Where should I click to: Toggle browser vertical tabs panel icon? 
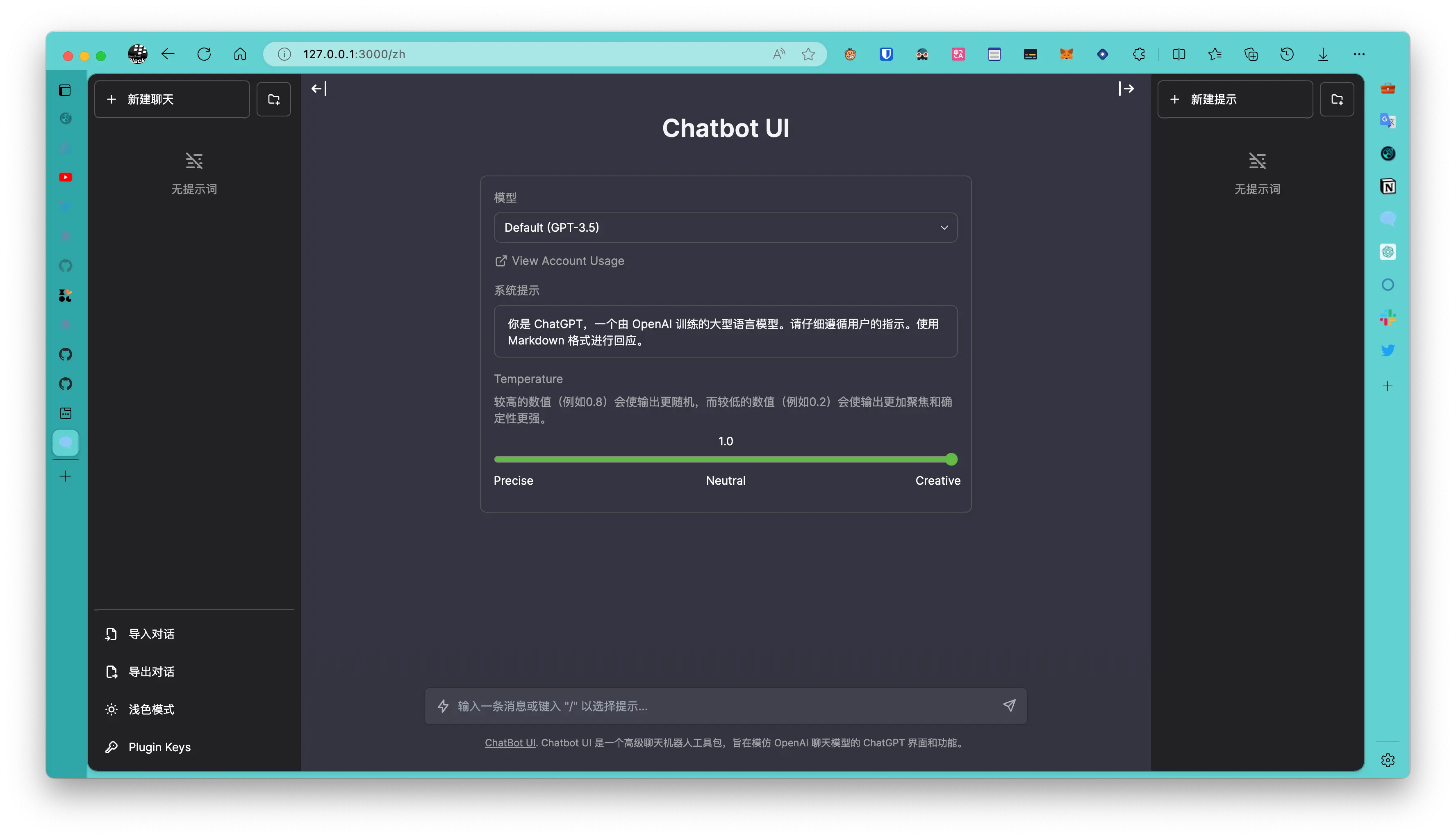[x=65, y=91]
